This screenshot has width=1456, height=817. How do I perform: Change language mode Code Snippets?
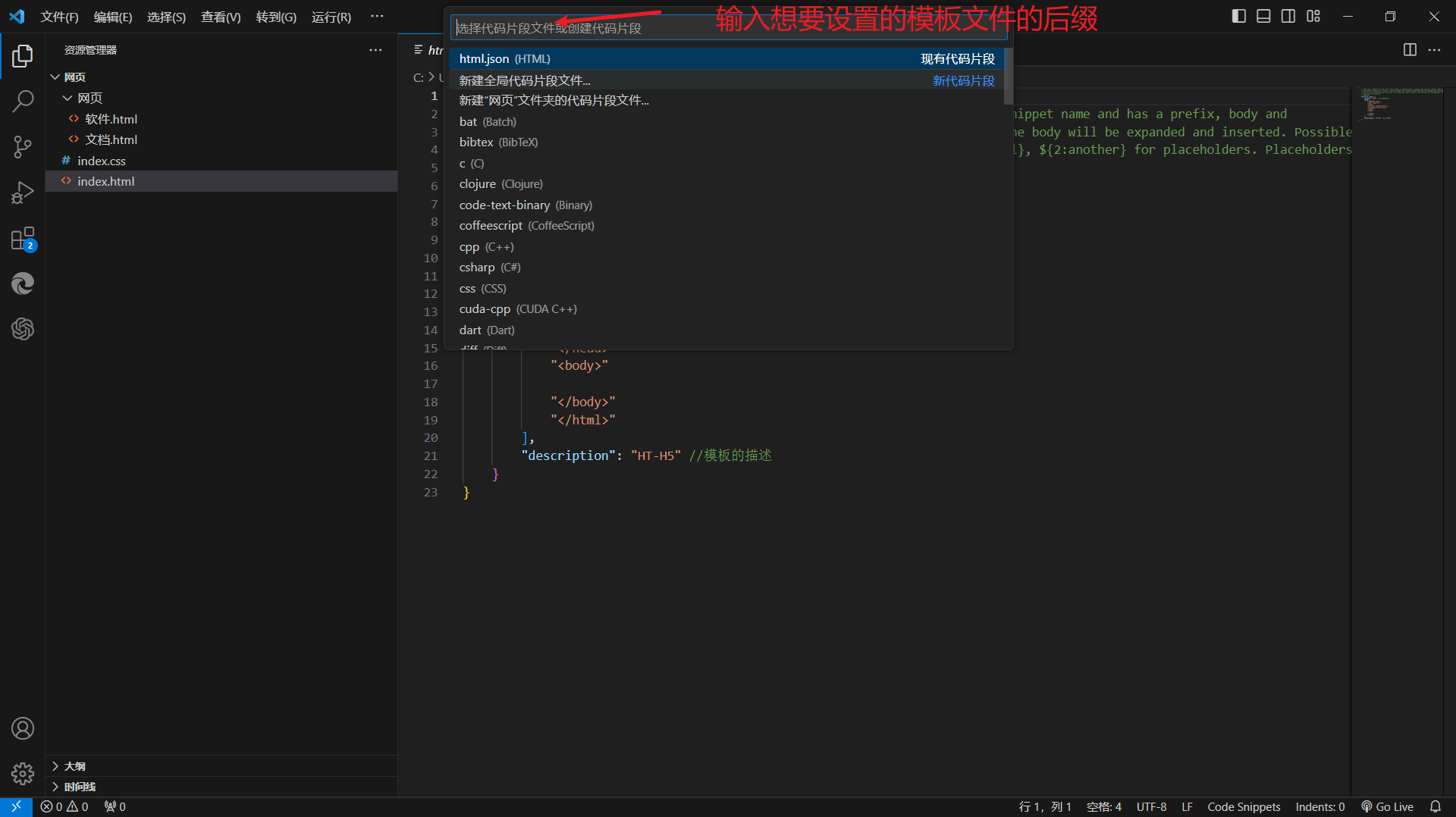pyautogui.click(x=1244, y=806)
